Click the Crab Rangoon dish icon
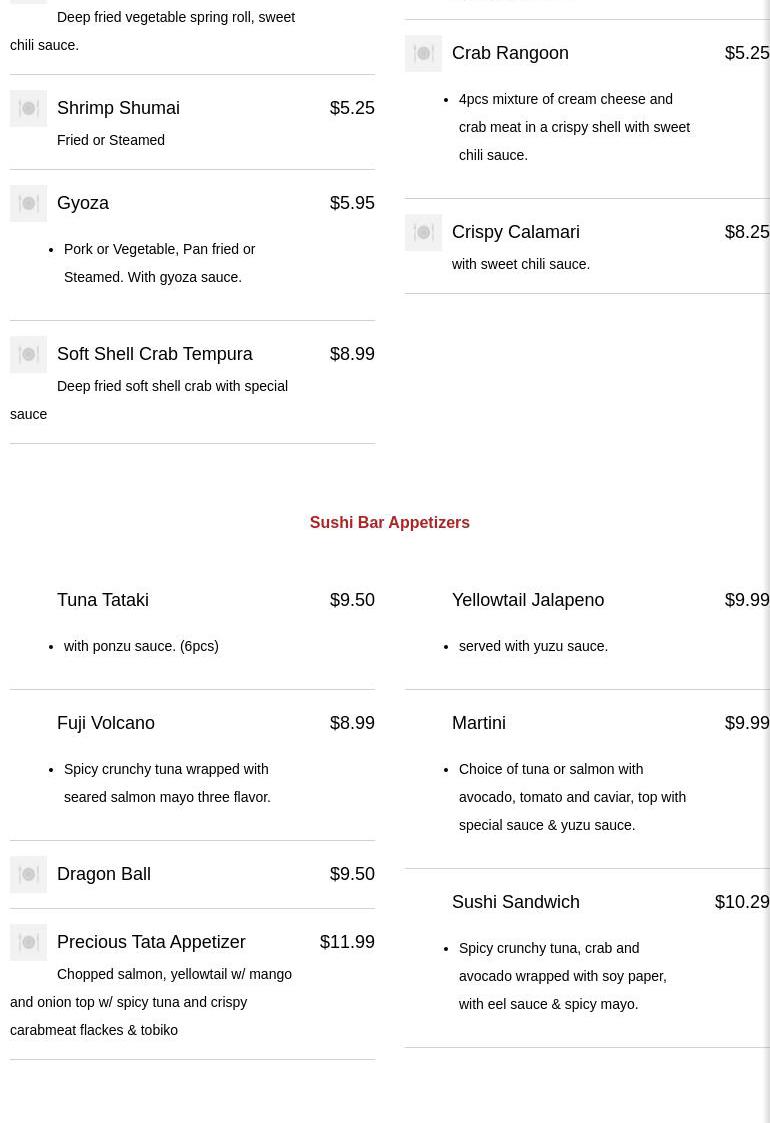 [x=423, y=53]
